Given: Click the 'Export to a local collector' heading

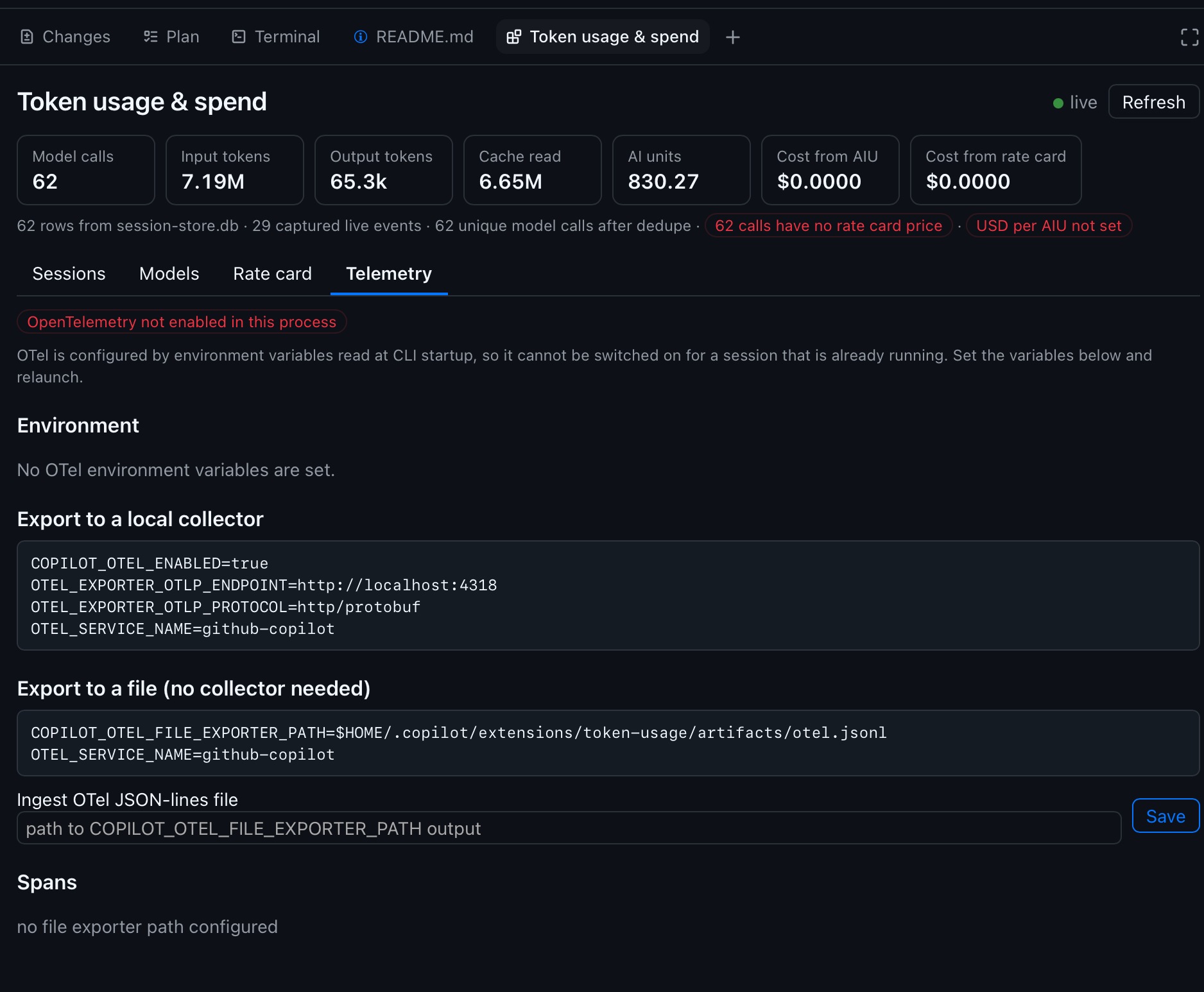Looking at the screenshot, I should (x=141, y=518).
